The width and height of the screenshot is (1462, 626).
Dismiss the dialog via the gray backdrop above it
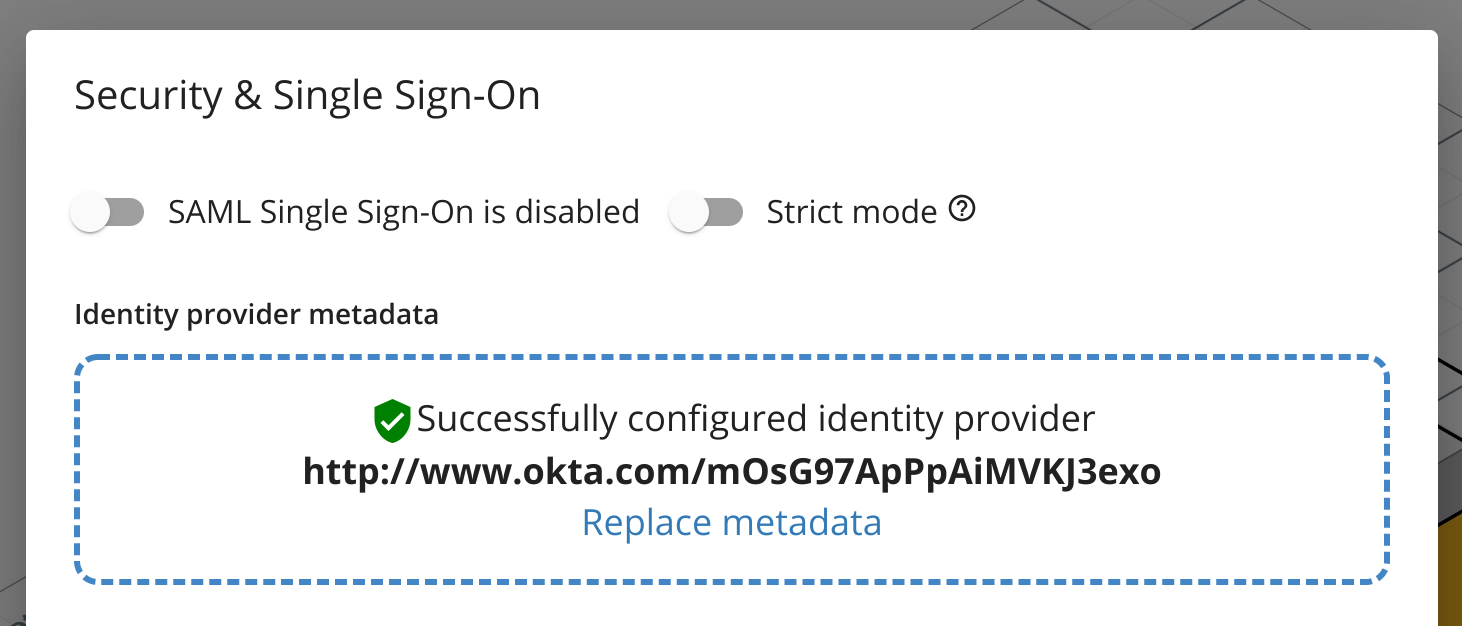tap(731, 14)
